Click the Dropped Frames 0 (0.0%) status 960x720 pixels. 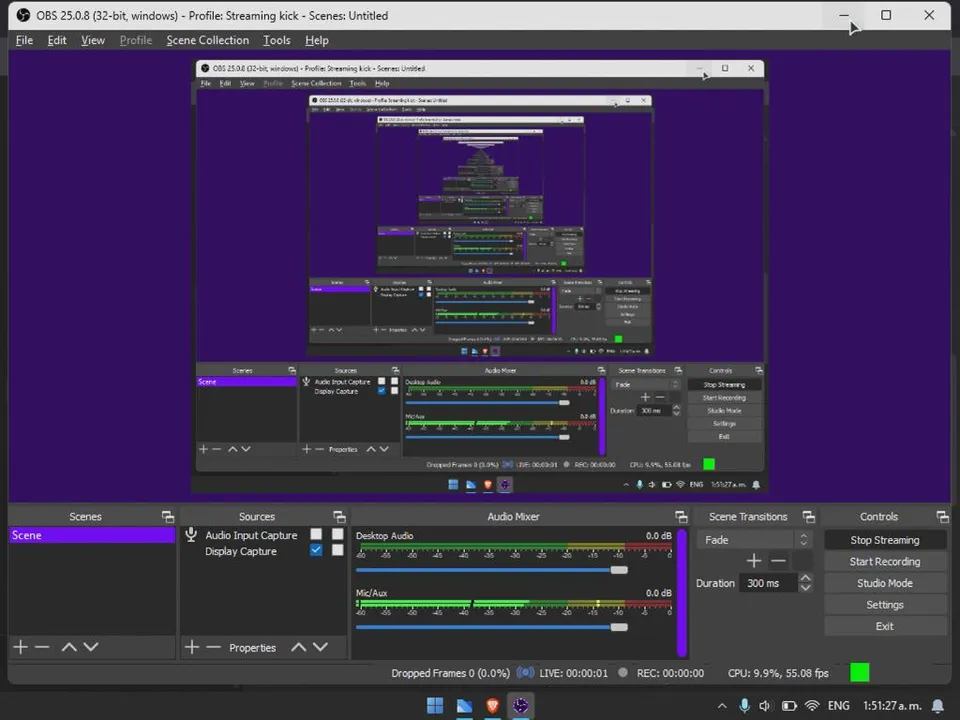coord(450,673)
